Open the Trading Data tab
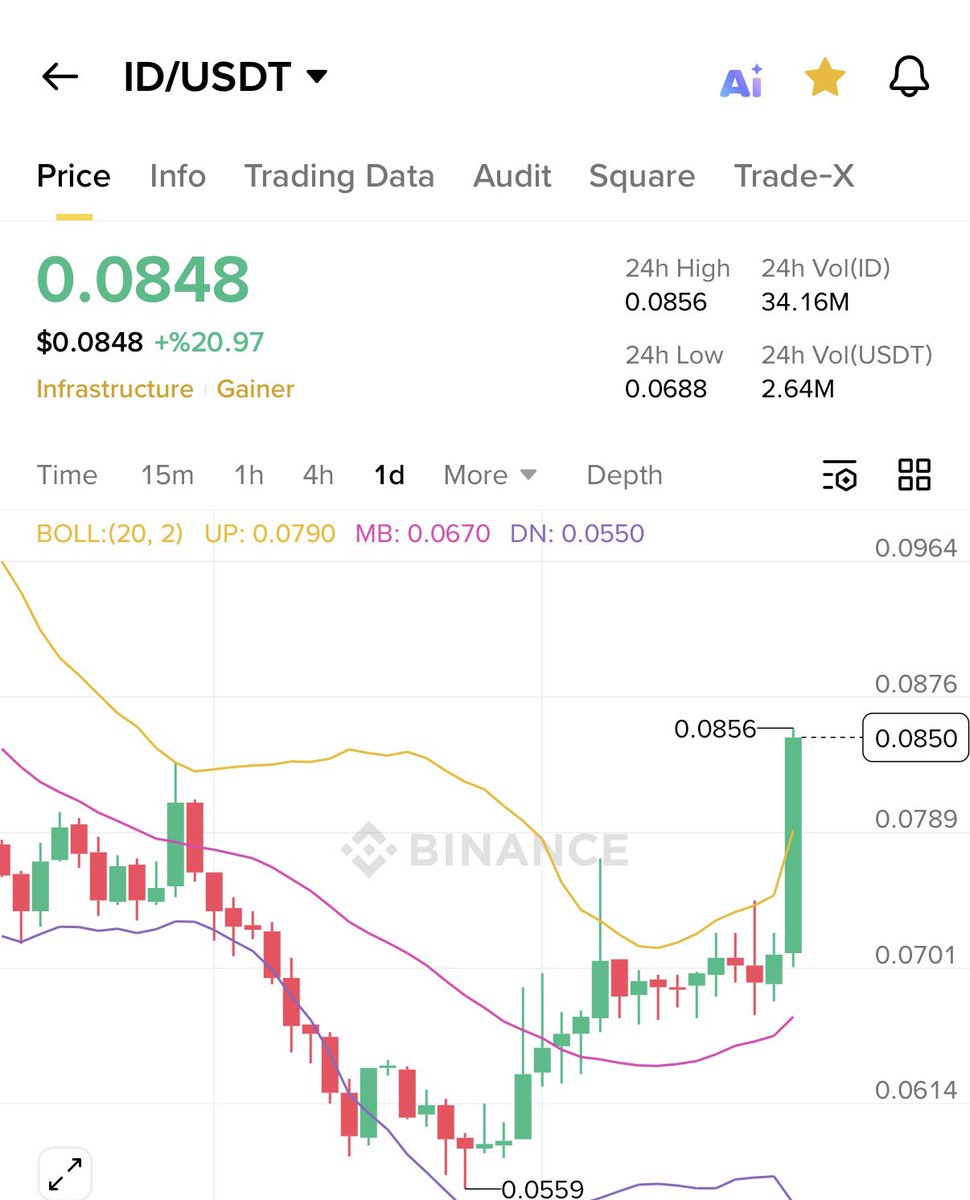The width and height of the screenshot is (970, 1200). 340,177
